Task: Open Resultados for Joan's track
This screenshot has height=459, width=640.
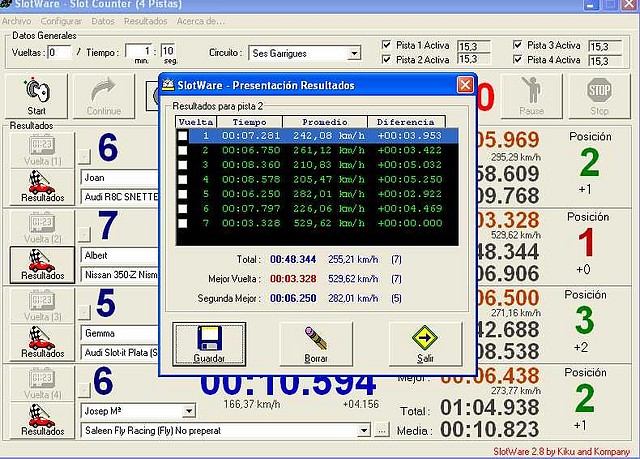Action: pos(42,187)
